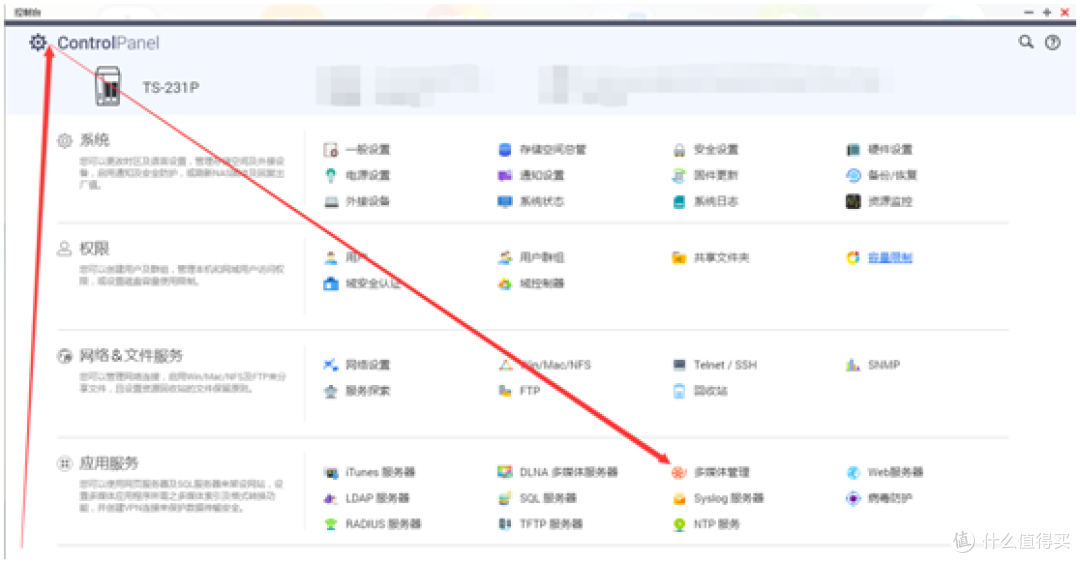This screenshot has width=1080, height=563.
Task: Open Telnet / SSH settings
Action: [724, 365]
